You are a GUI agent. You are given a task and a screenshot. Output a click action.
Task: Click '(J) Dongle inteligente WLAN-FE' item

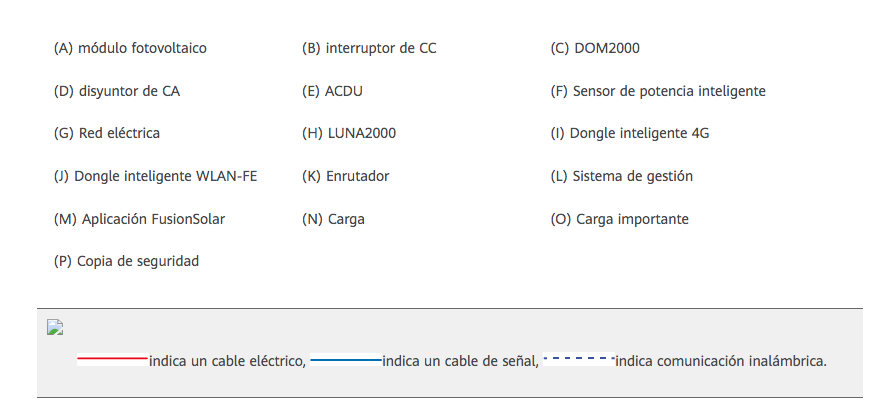pos(155,177)
